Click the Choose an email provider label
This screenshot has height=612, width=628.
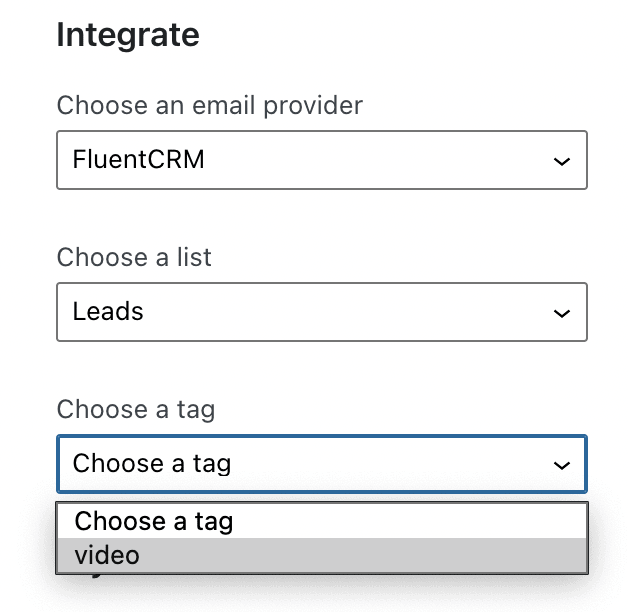click(x=209, y=105)
